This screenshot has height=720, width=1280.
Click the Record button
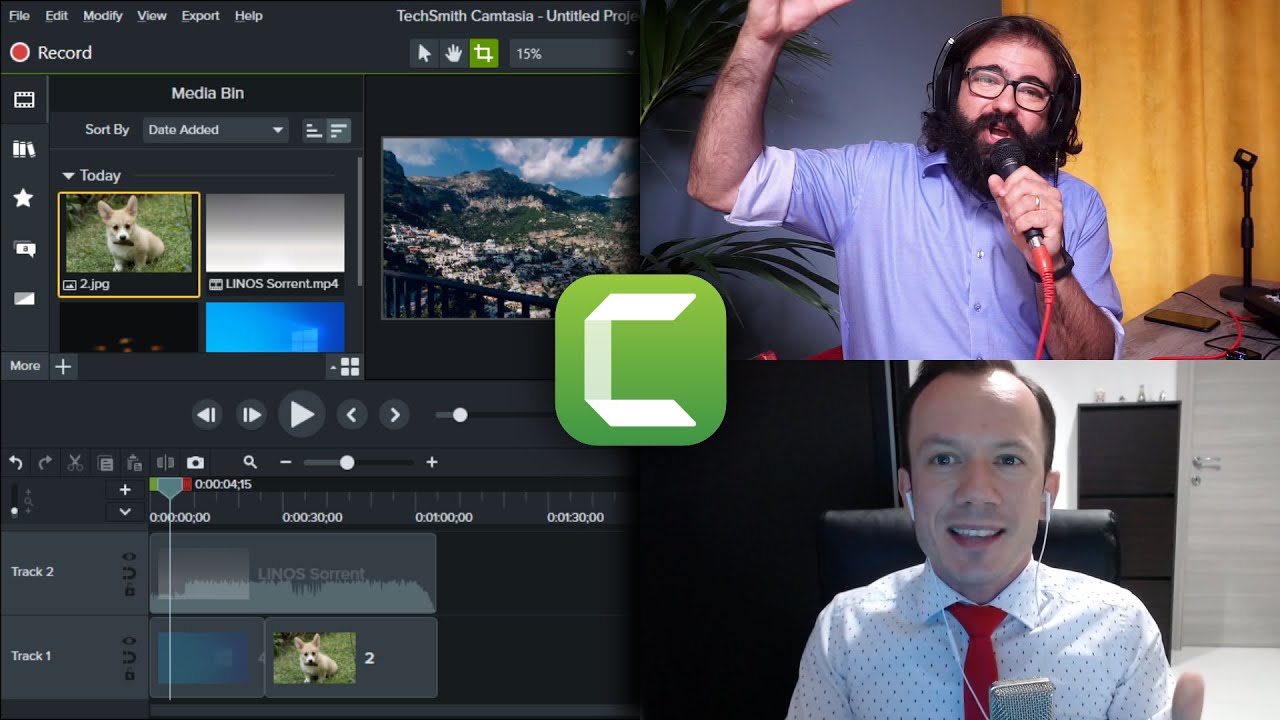click(51, 53)
